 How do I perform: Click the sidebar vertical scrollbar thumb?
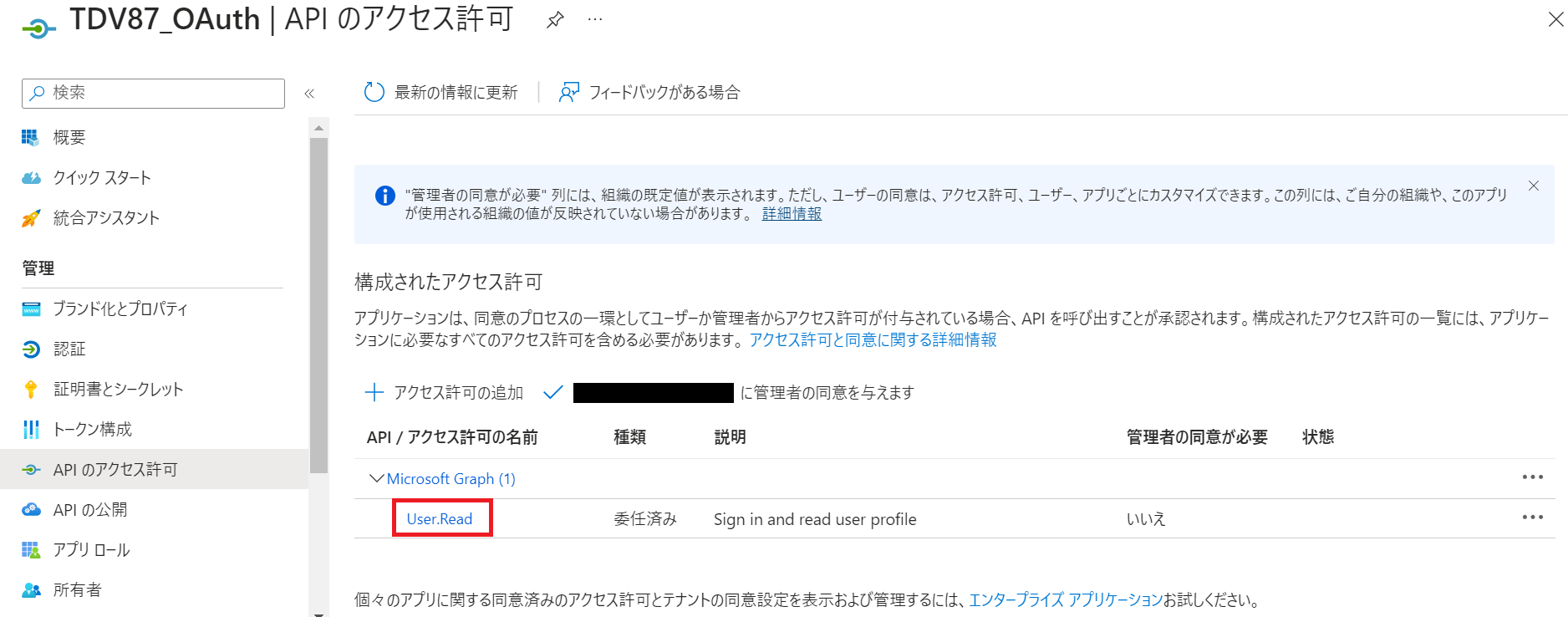(x=318, y=305)
